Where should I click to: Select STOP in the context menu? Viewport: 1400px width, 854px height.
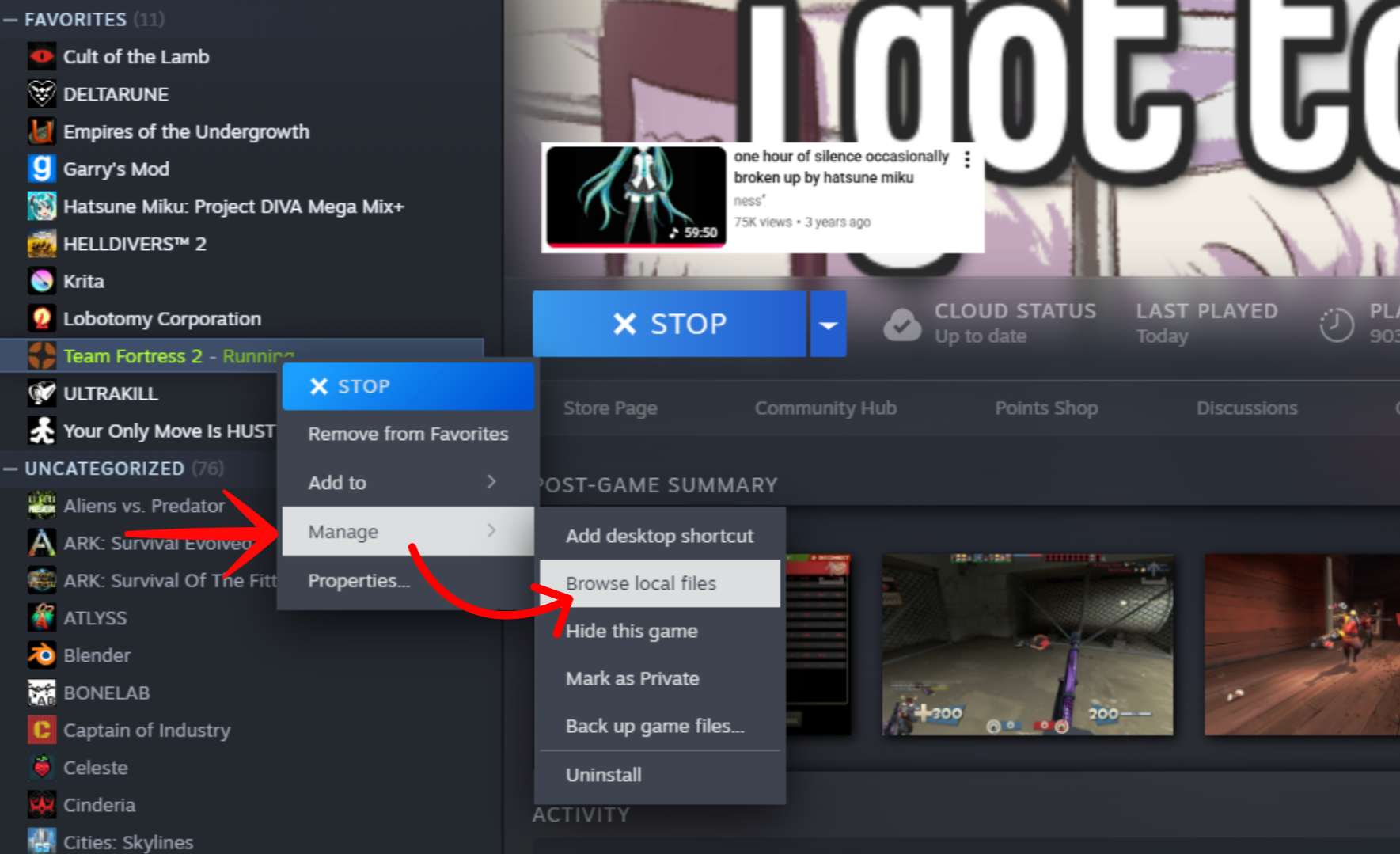coord(408,386)
